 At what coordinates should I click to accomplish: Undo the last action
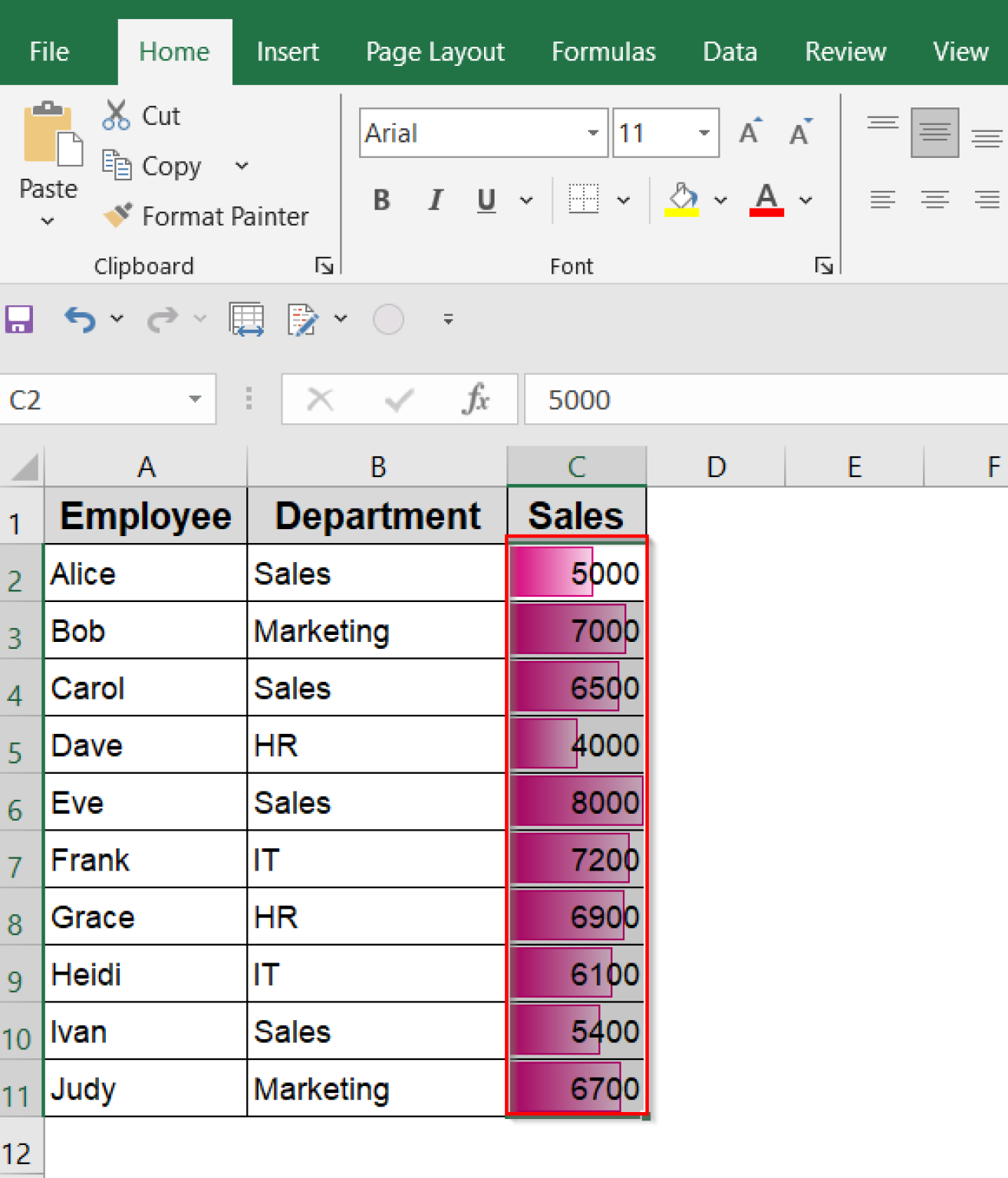[x=79, y=319]
